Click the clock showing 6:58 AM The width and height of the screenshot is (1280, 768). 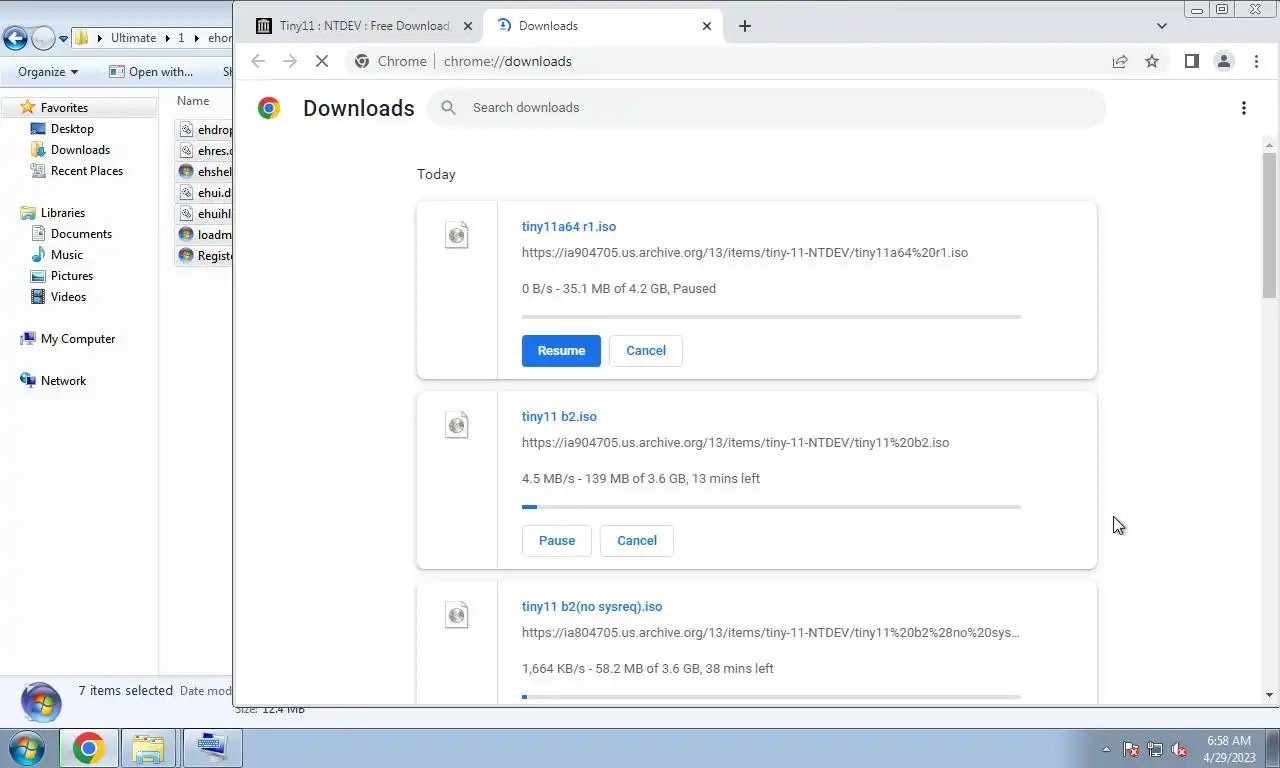pos(1229,748)
